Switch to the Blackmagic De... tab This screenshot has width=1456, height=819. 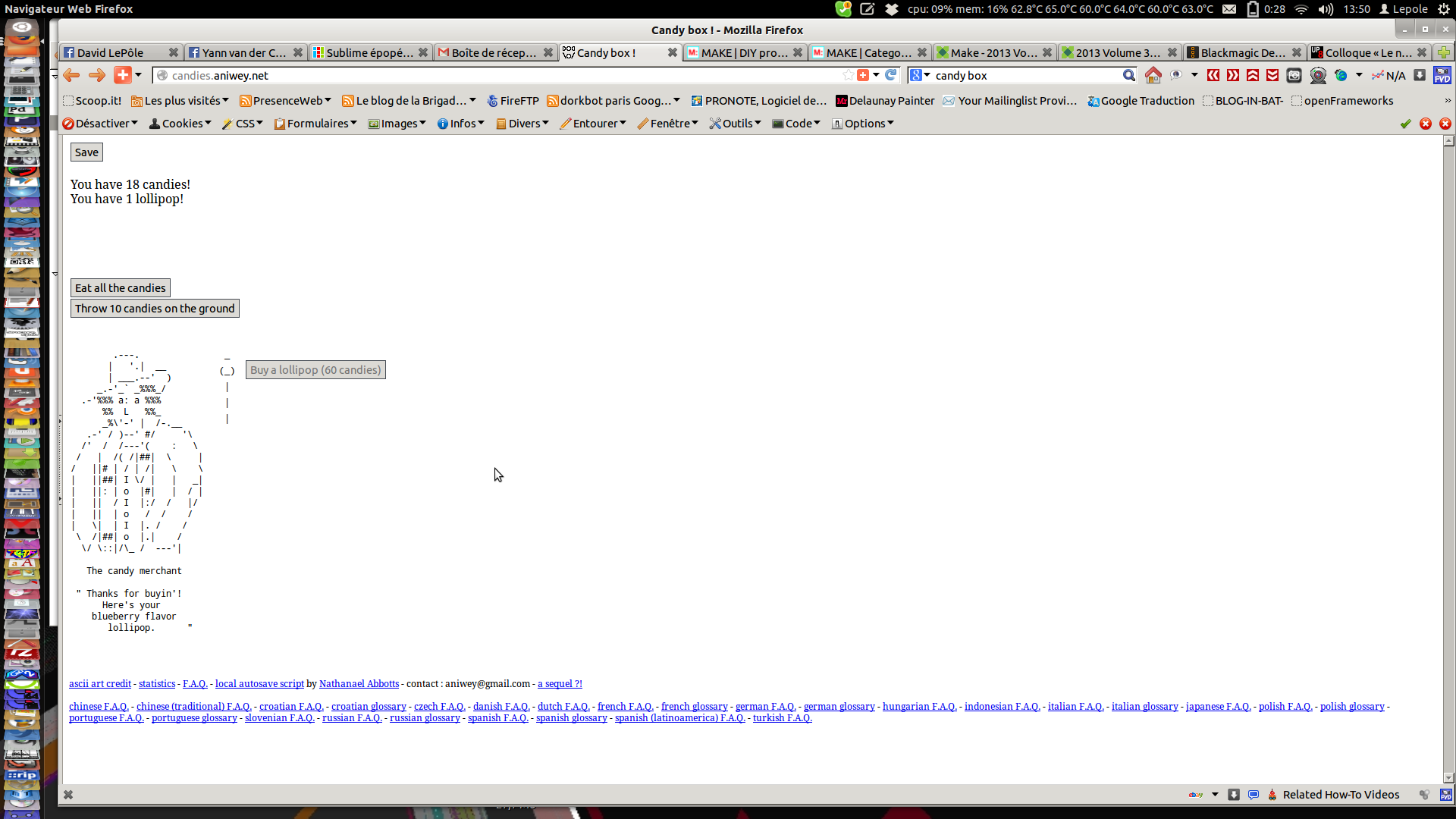(x=1241, y=52)
